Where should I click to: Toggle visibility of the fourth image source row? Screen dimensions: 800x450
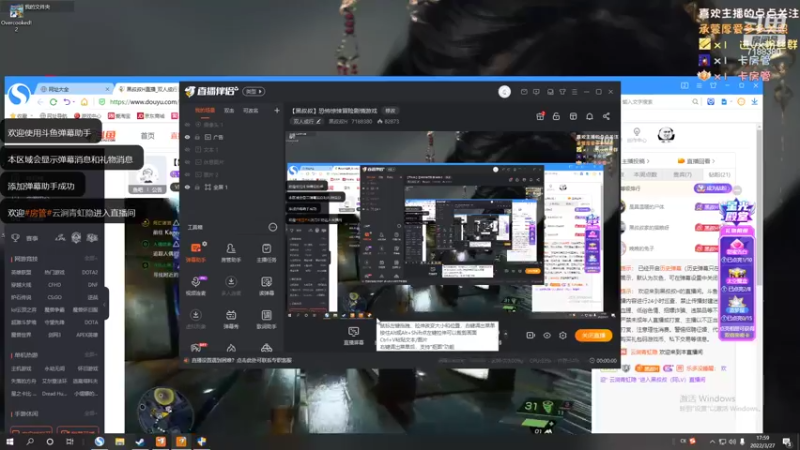tap(187, 162)
